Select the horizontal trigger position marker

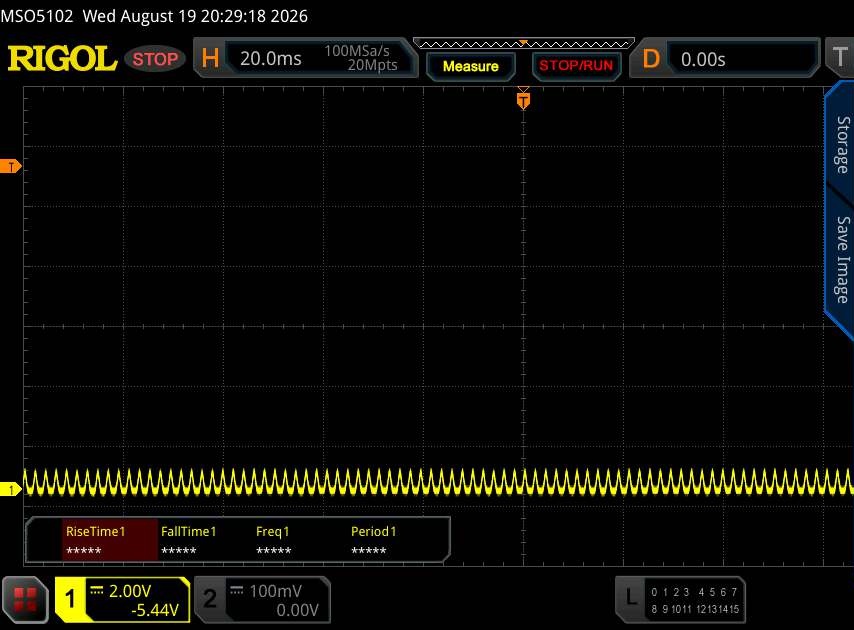tap(523, 100)
